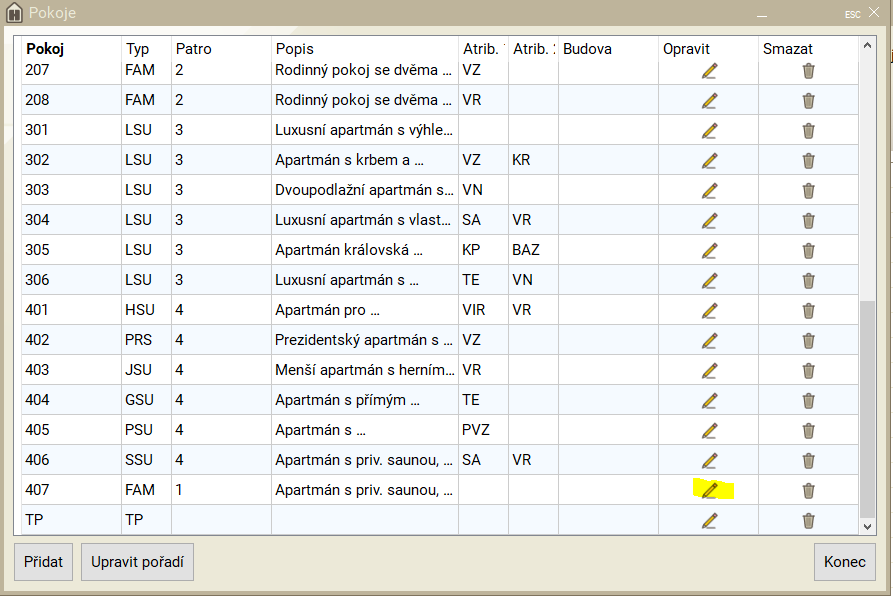The image size is (893, 596).
Task: Close the dialog with Konec button
Action: (844, 562)
